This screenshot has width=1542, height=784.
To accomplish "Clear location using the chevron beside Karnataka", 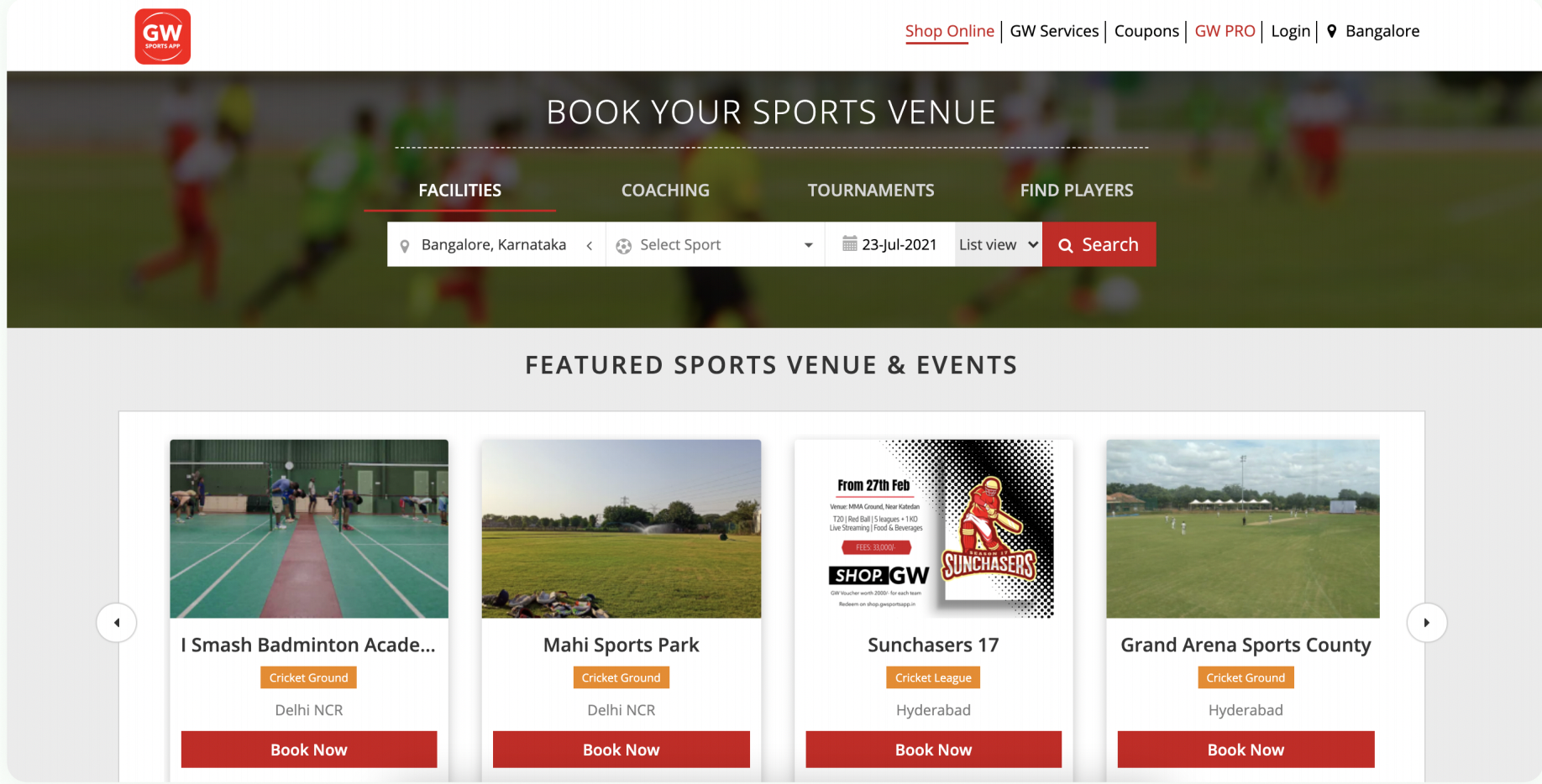I will click(x=590, y=245).
